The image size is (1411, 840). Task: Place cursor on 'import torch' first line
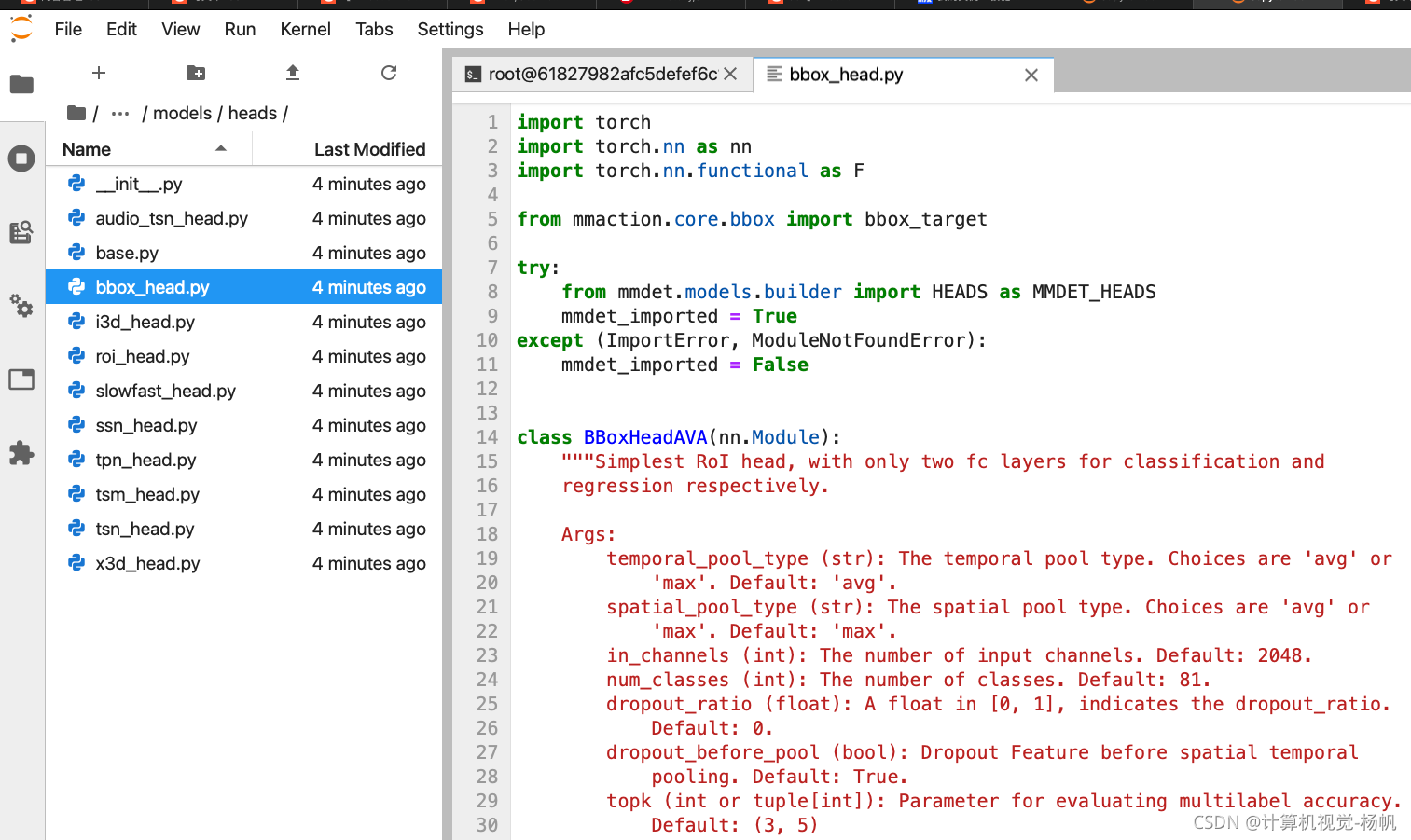[x=584, y=122]
